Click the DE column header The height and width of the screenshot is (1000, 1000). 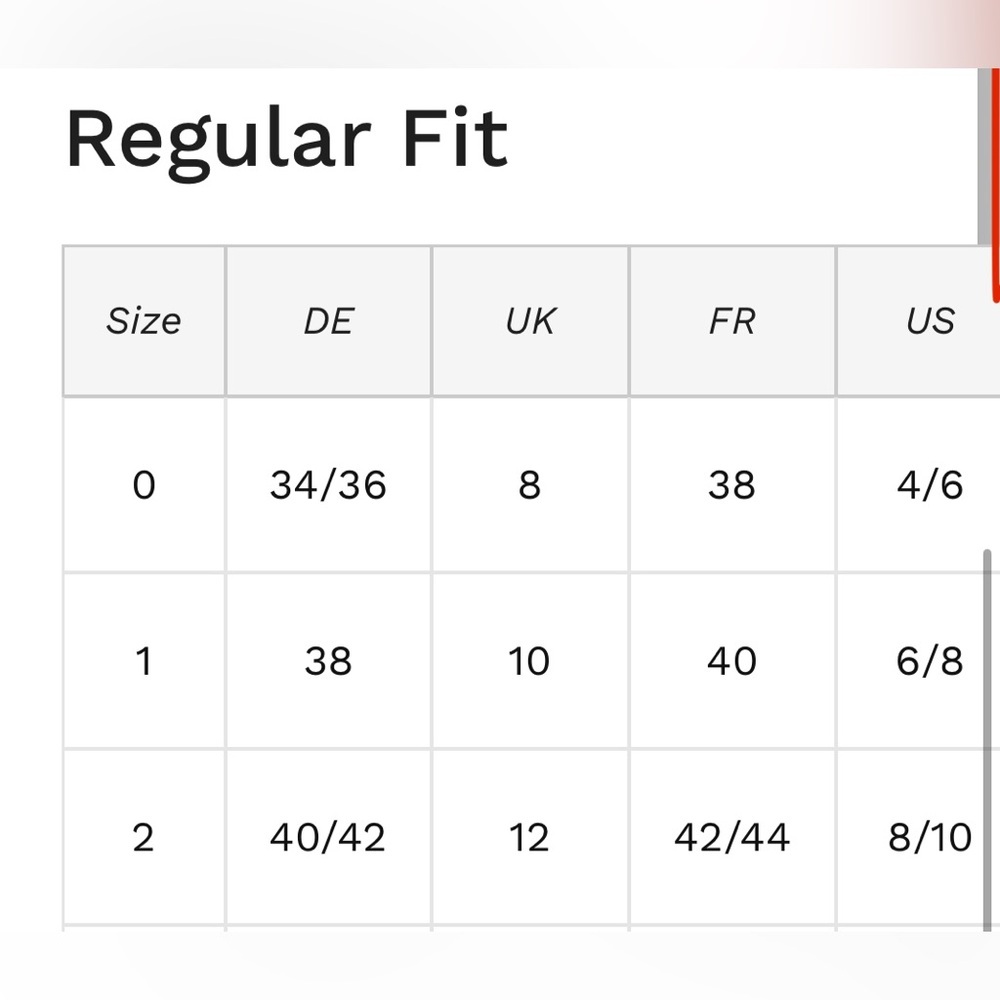click(x=328, y=321)
